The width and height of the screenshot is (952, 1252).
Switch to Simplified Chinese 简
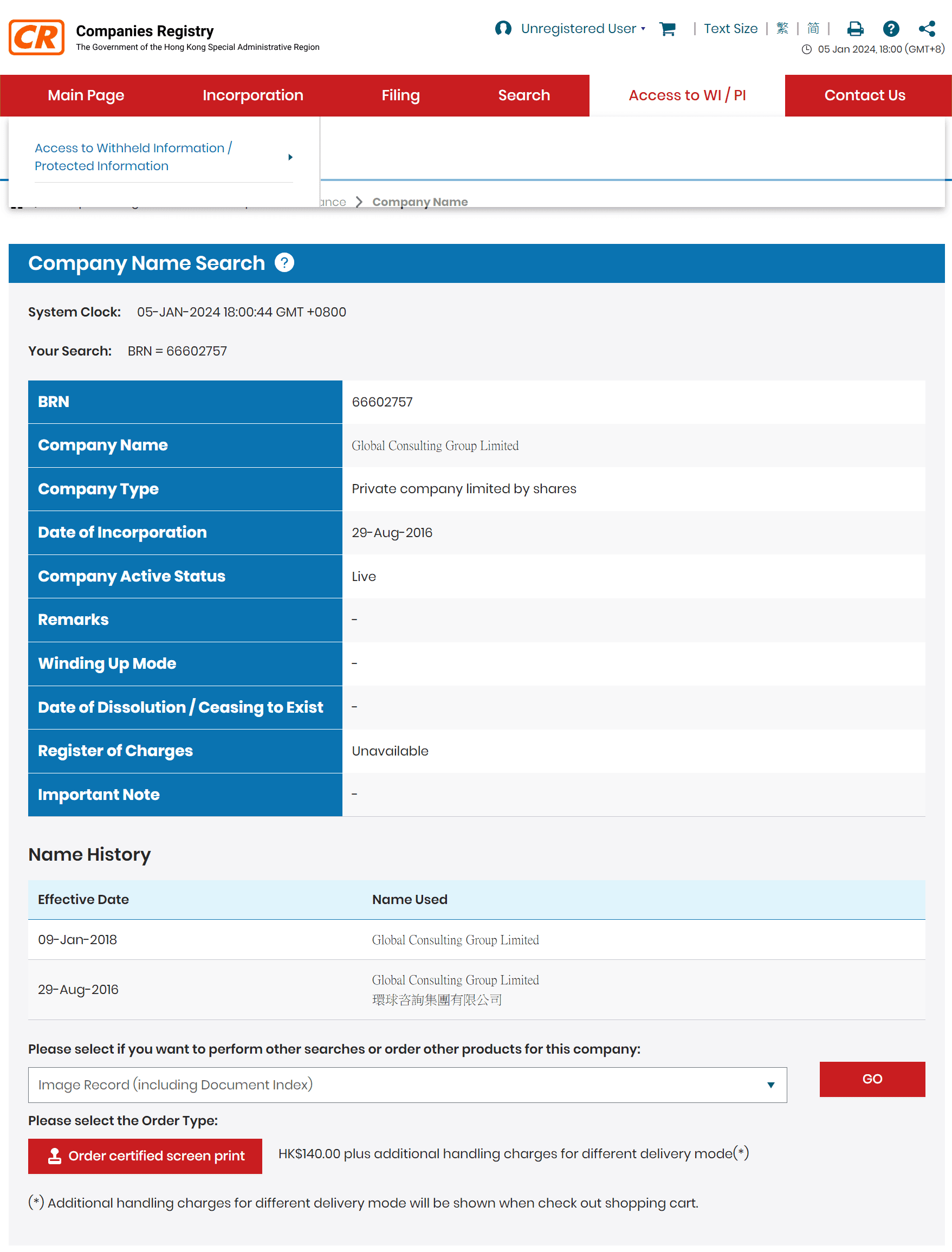813,28
